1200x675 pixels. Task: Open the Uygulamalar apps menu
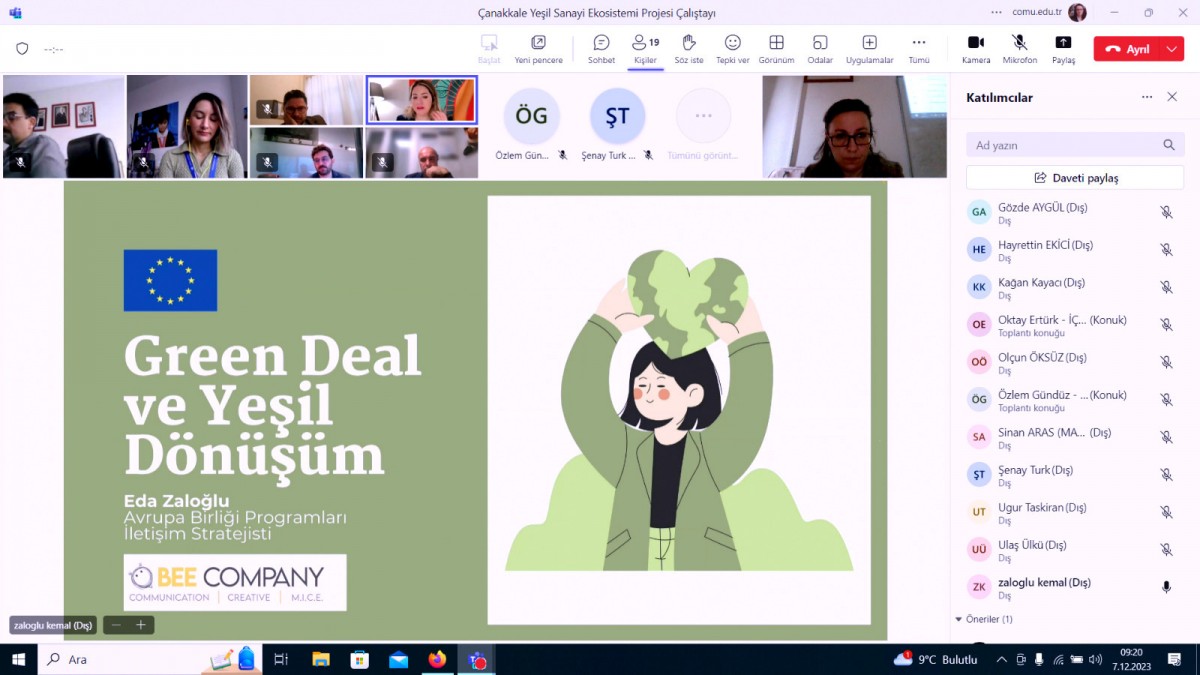(x=869, y=49)
